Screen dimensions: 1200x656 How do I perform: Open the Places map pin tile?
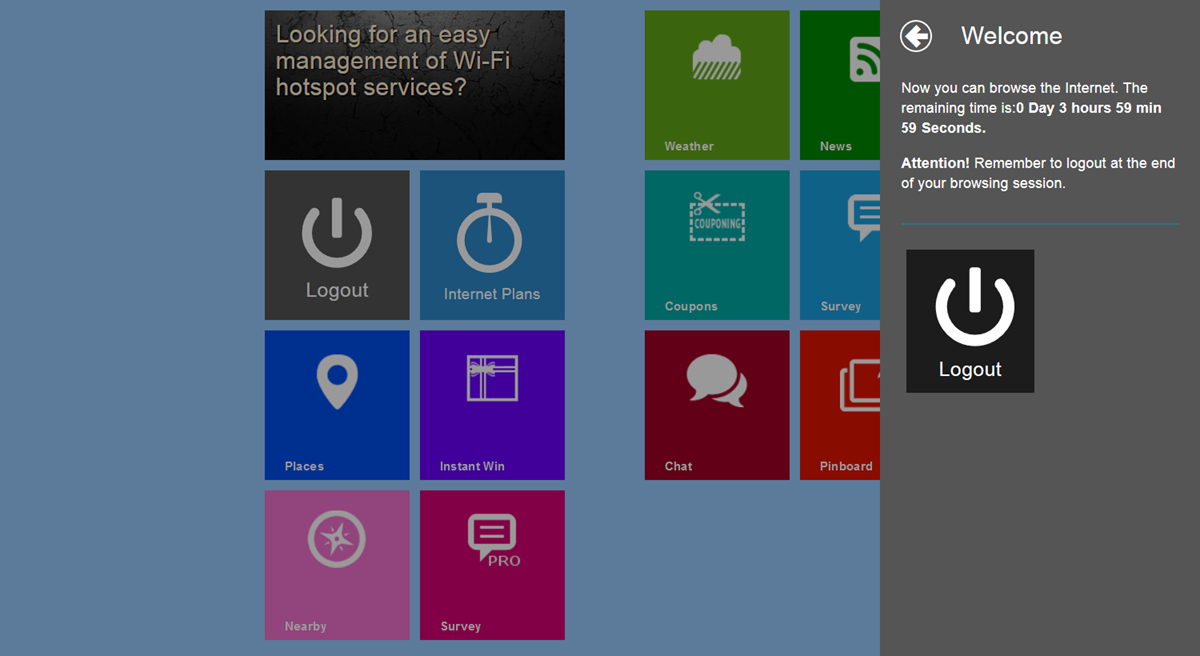(x=337, y=405)
